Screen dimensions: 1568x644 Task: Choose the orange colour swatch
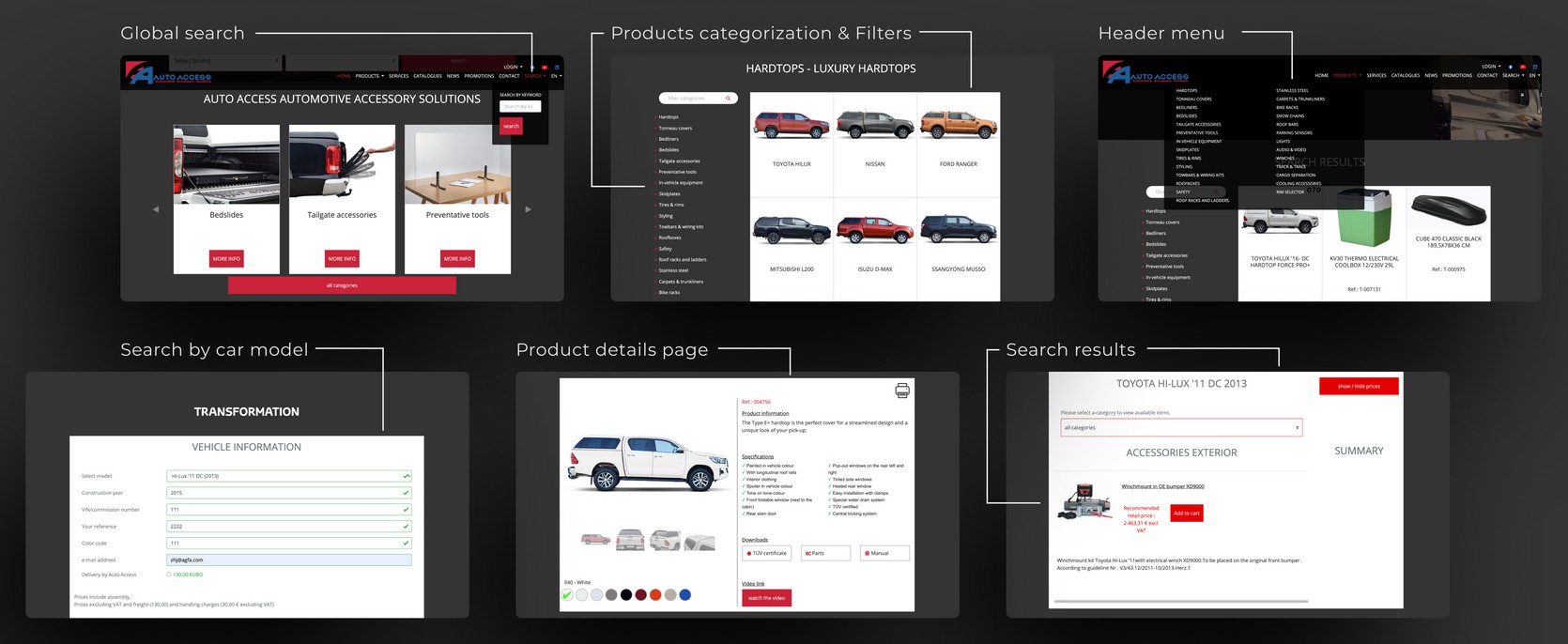point(655,594)
